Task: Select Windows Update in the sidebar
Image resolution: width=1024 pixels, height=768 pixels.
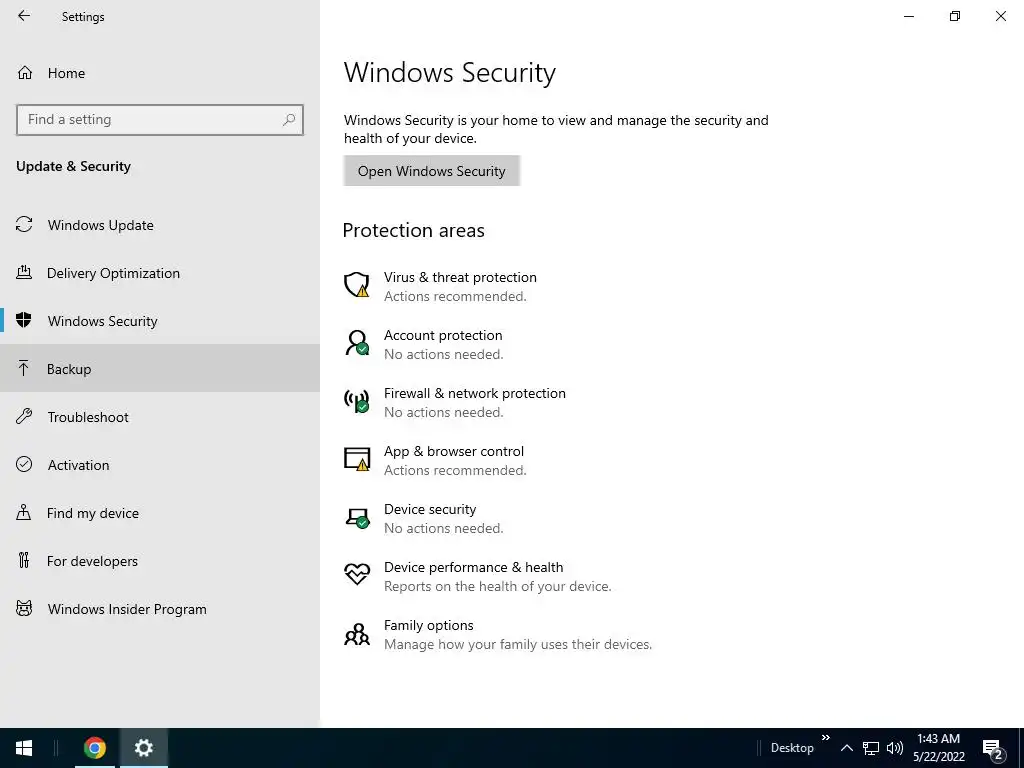Action: (160, 225)
